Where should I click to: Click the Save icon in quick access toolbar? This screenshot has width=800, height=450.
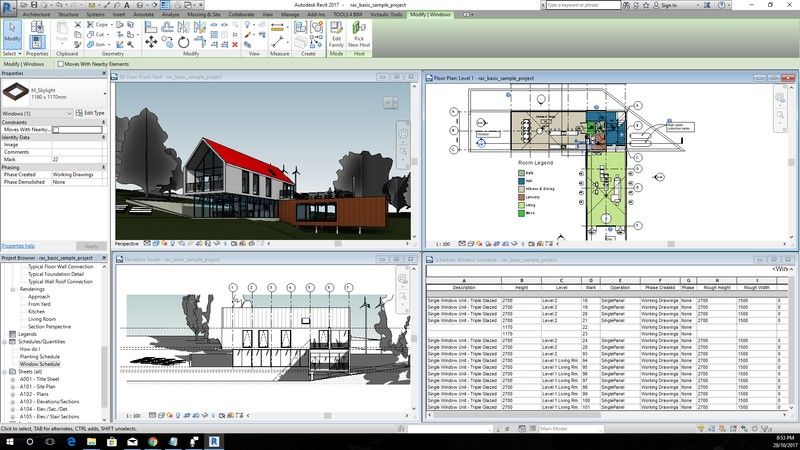coord(34,5)
